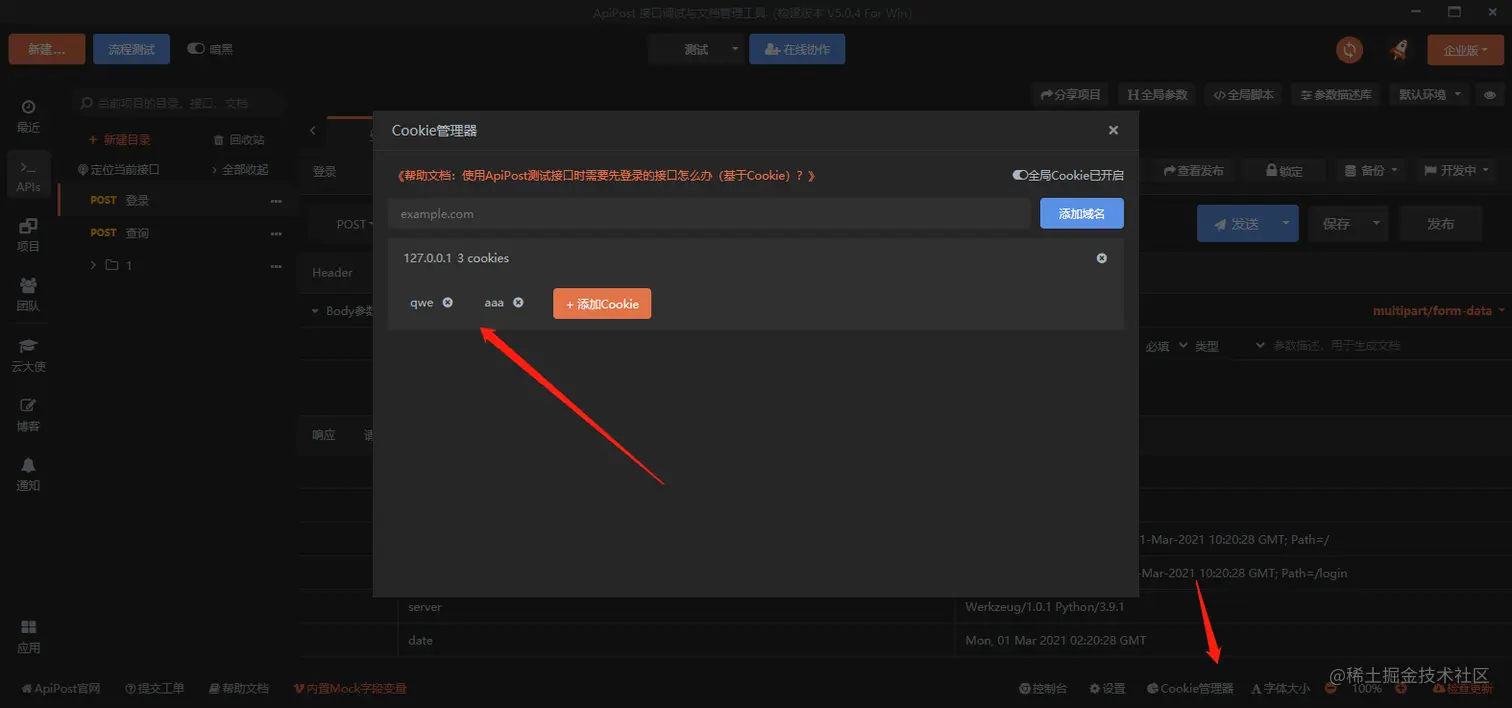Screen dimensions: 1512x708
Task: Click 查看发布
Action: 1193,171
